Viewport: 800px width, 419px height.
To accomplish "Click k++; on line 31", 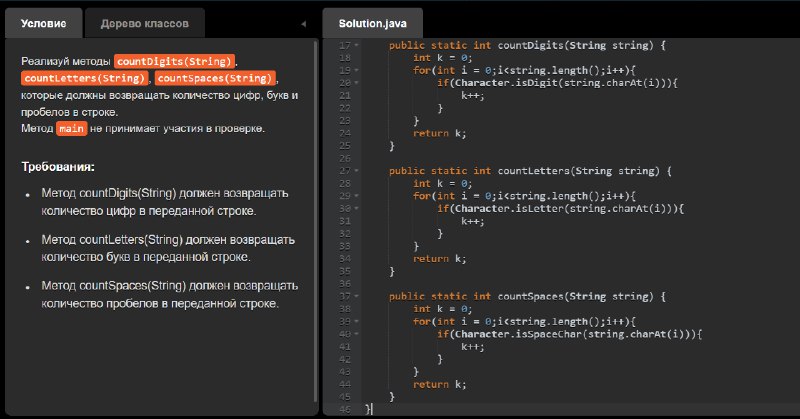I will click(x=472, y=221).
